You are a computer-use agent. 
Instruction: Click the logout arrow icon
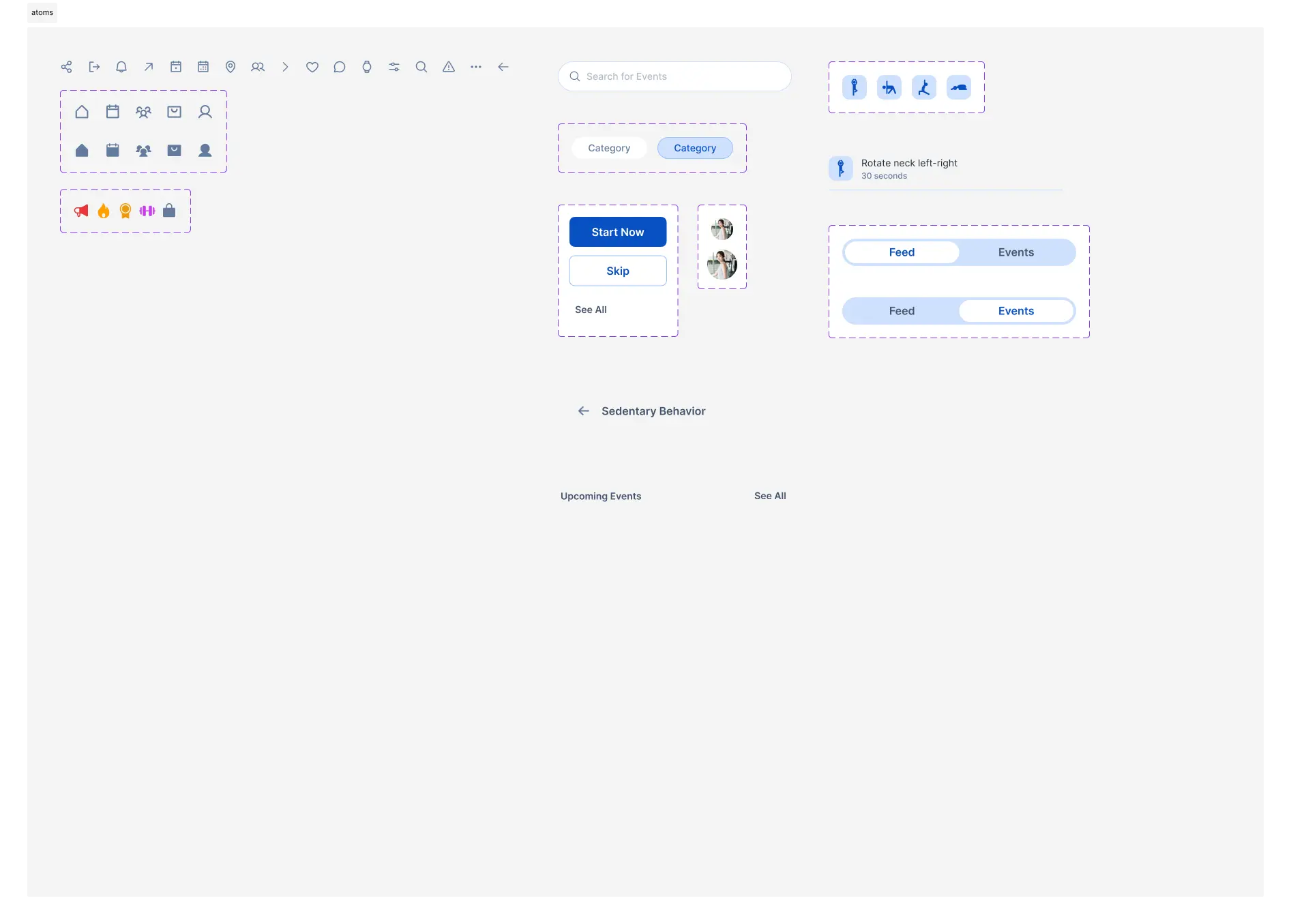[x=94, y=67]
